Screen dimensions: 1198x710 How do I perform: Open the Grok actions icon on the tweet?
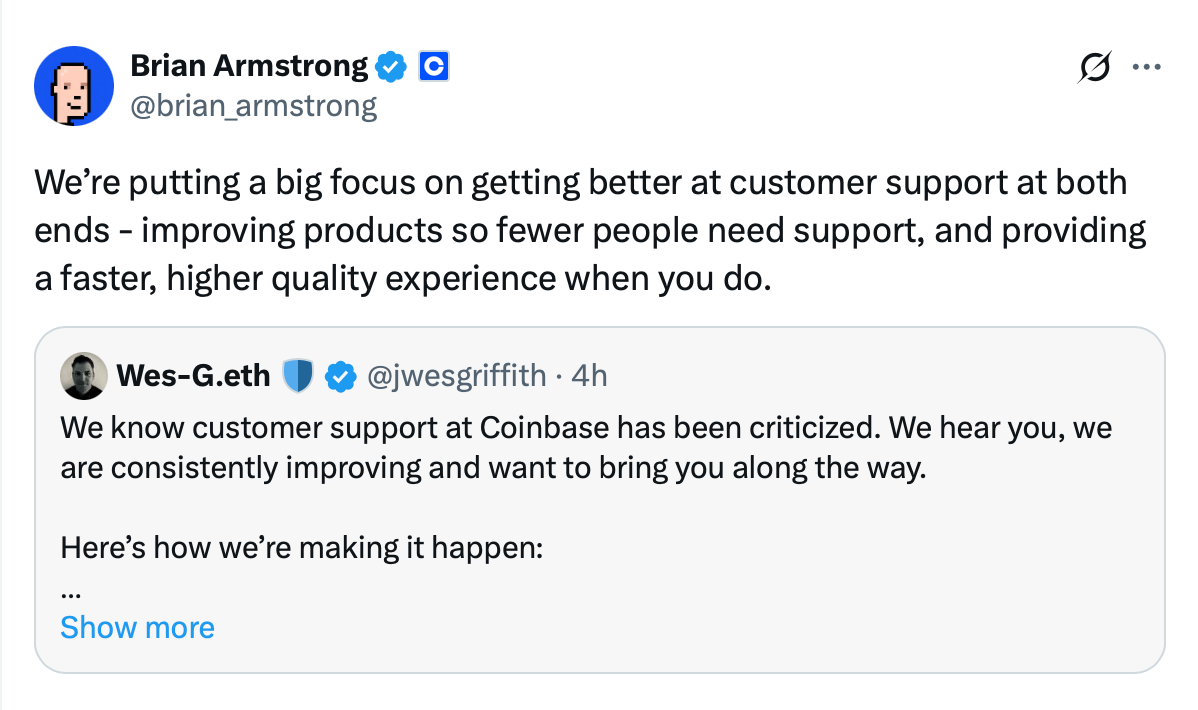click(1095, 67)
